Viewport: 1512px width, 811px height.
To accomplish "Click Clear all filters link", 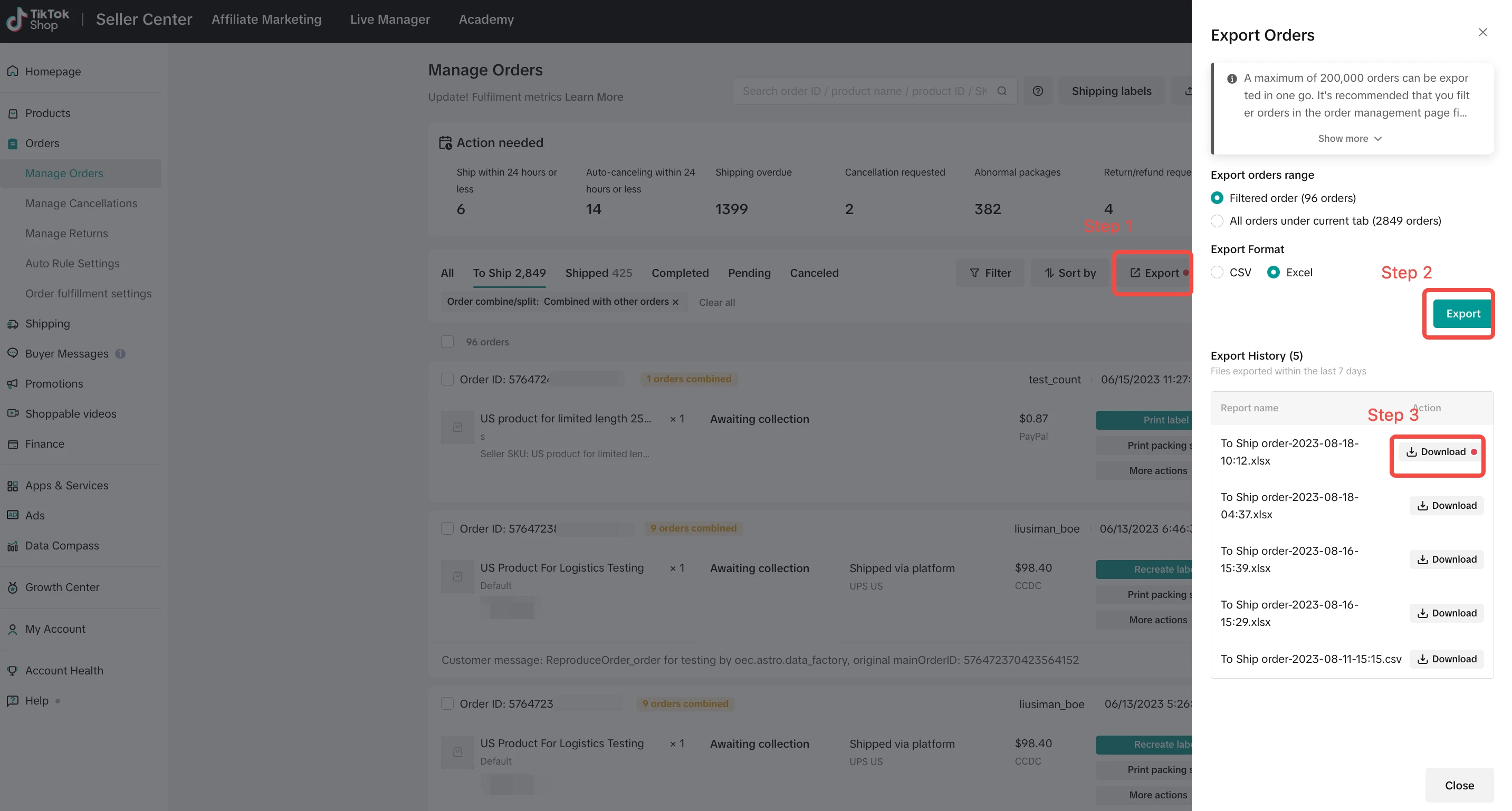I will (x=716, y=302).
